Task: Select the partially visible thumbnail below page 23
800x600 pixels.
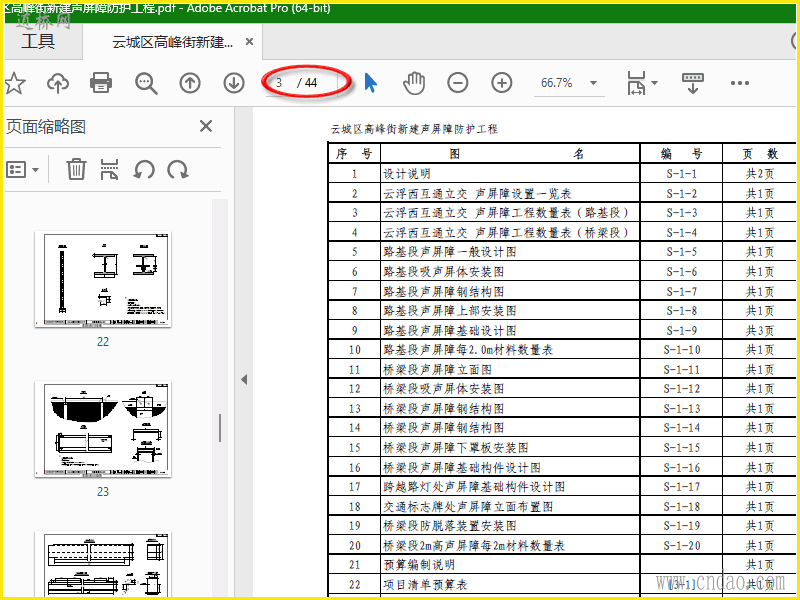Action: pyautogui.click(x=103, y=564)
